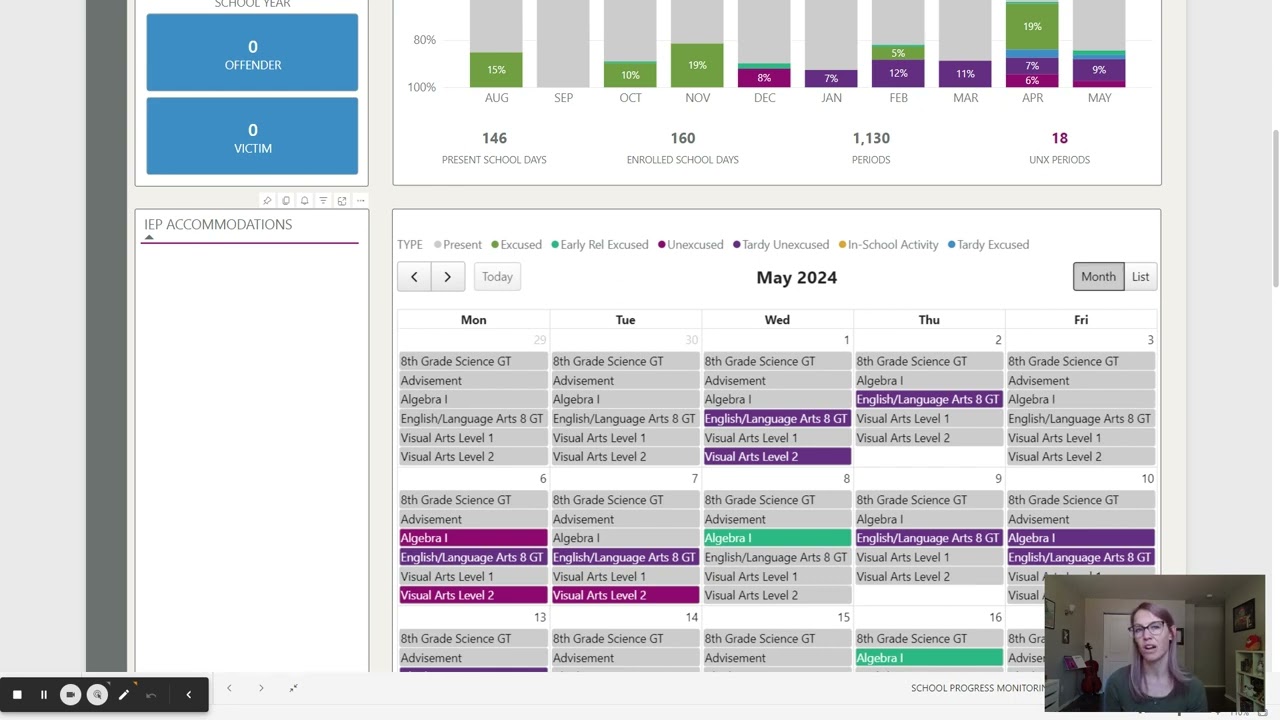
Task: Open filters icon above IEP Accommodations
Action: (x=323, y=201)
